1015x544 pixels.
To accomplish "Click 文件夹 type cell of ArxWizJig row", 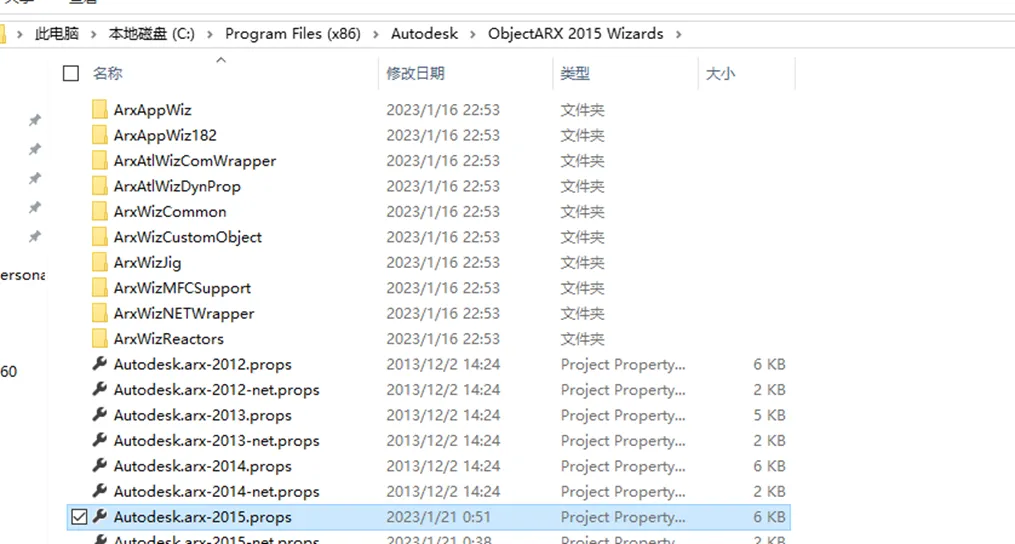I will [582, 262].
